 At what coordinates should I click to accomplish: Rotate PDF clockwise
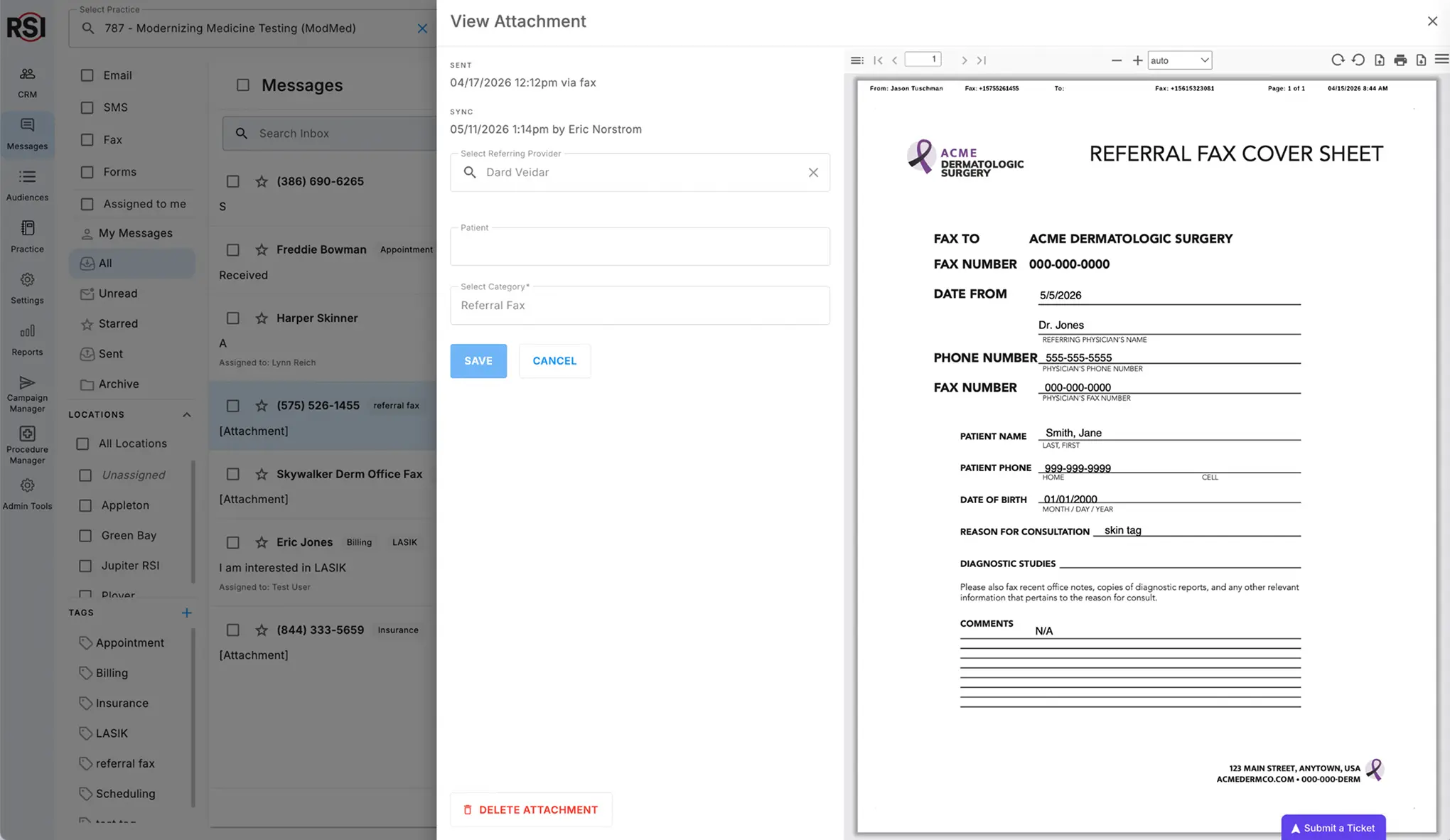click(x=1338, y=60)
